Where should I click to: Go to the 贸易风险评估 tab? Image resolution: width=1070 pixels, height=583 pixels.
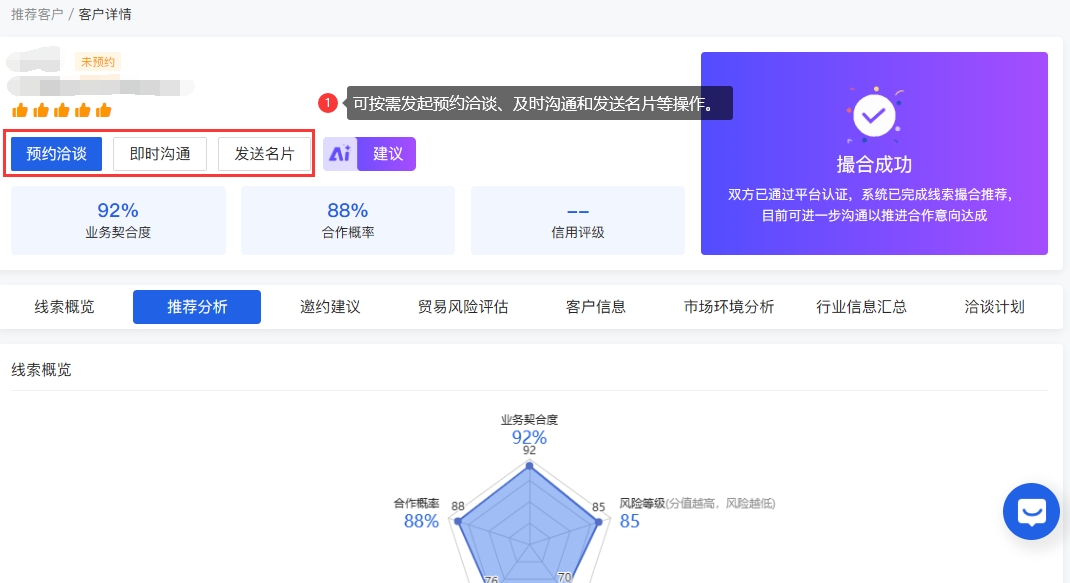463,307
